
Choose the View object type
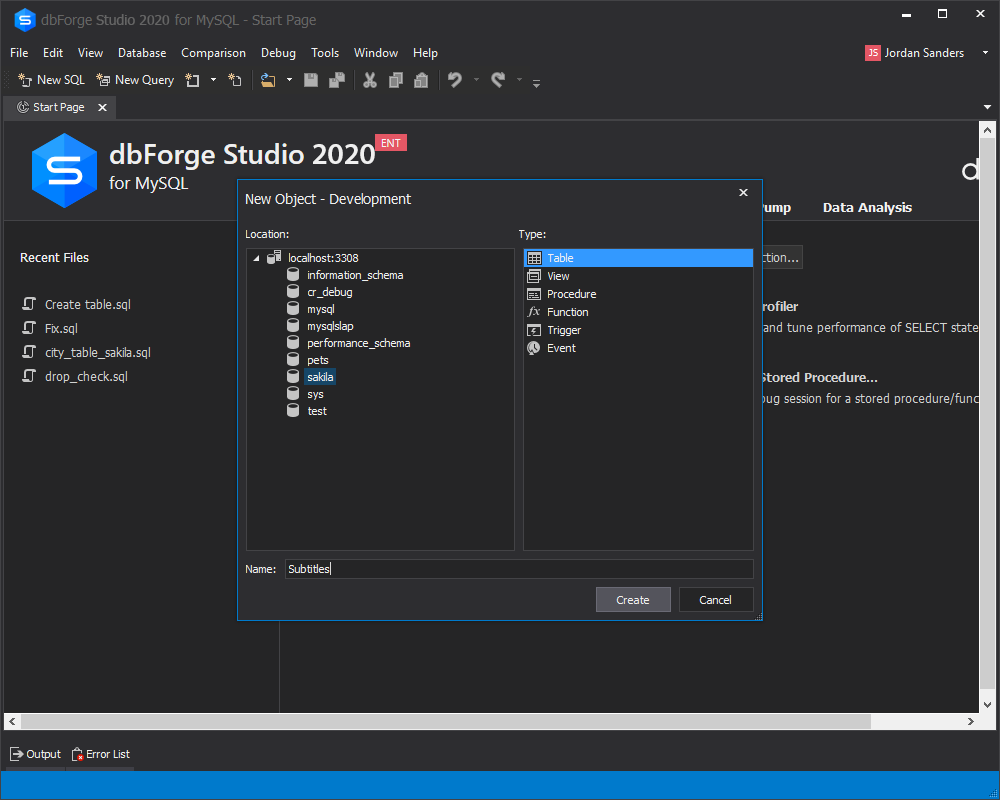point(638,276)
